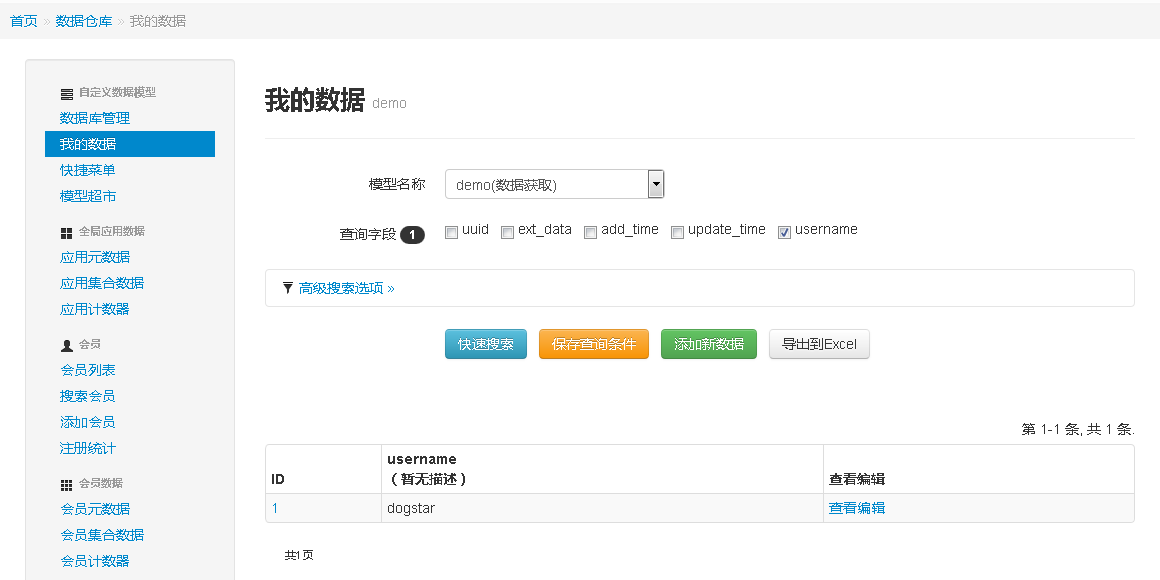Image resolution: width=1160 pixels, height=580 pixels.
Task: Expand 高级搜索选项 advanced search options
Action: (x=346, y=288)
